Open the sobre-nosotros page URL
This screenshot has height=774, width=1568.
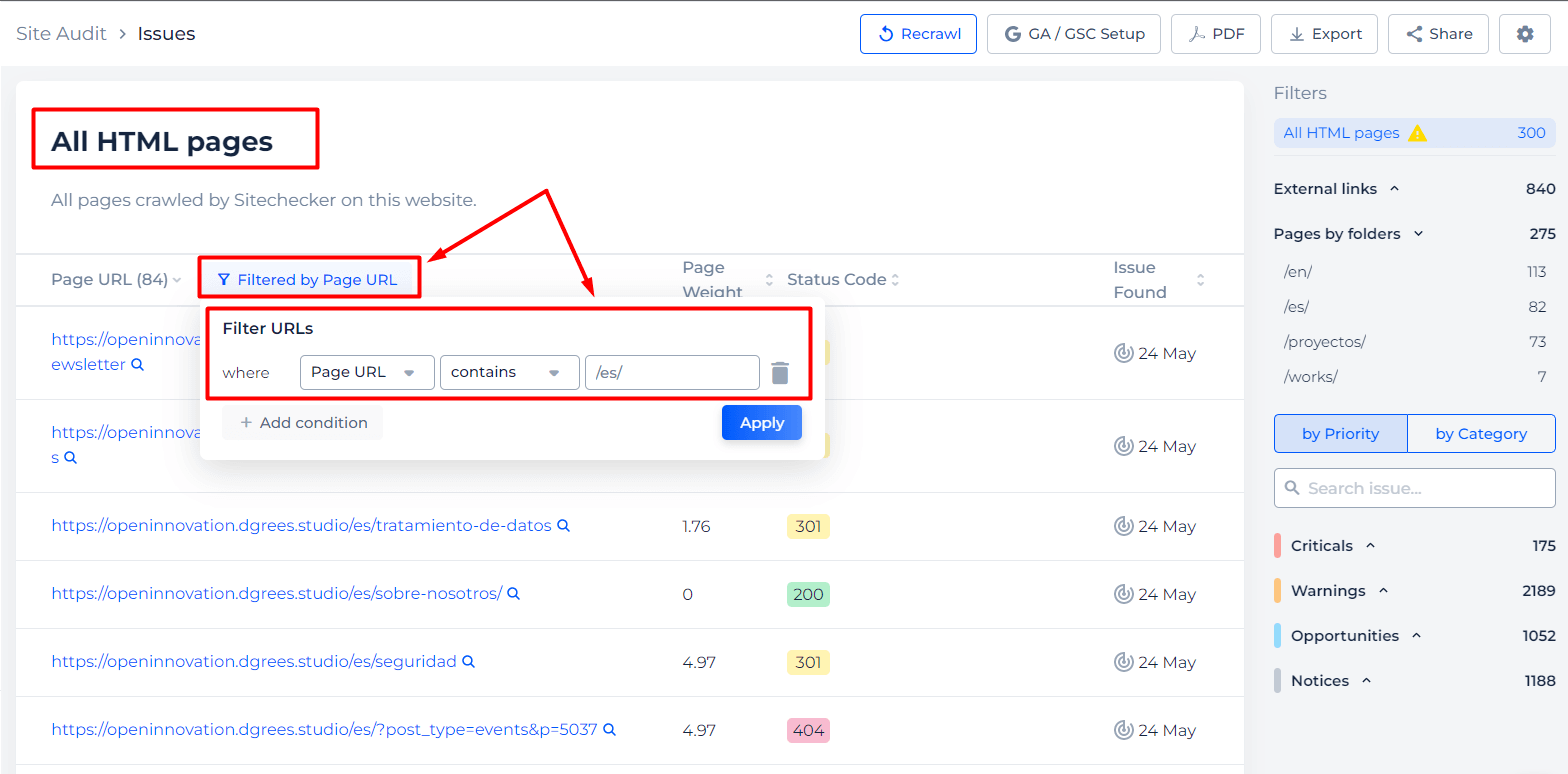click(276, 594)
